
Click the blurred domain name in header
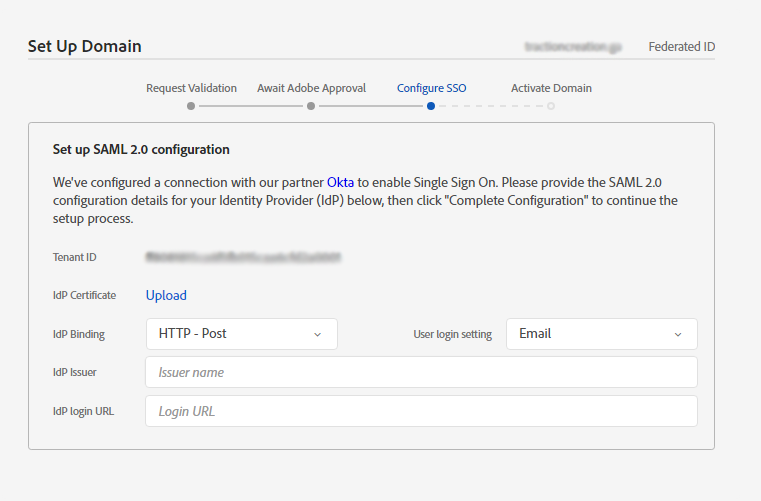pos(574,46)
